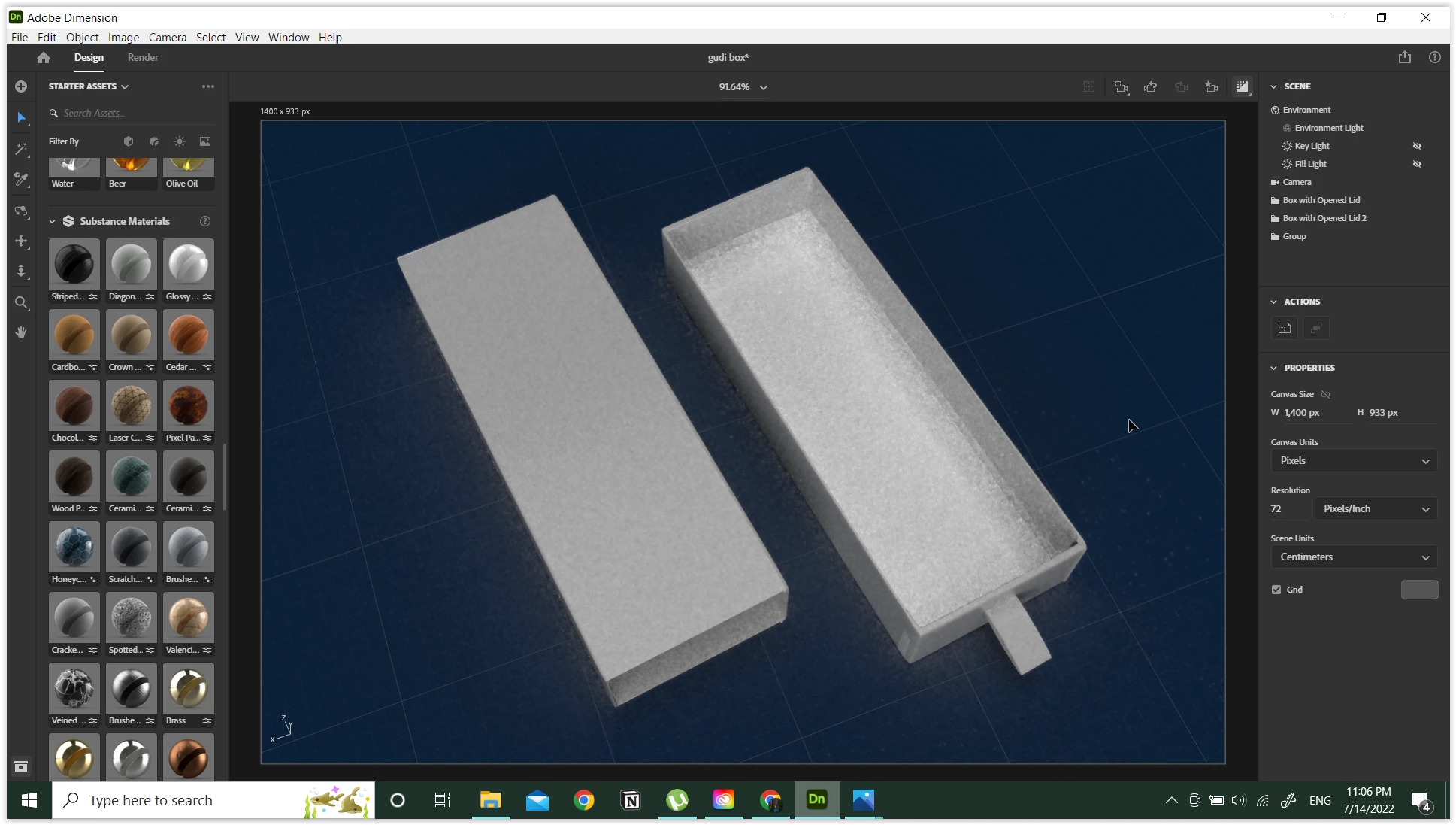Screen dimensions: 1456x825
Task: Uncheck the Grid checkbox
Action: pos(1276,590)
